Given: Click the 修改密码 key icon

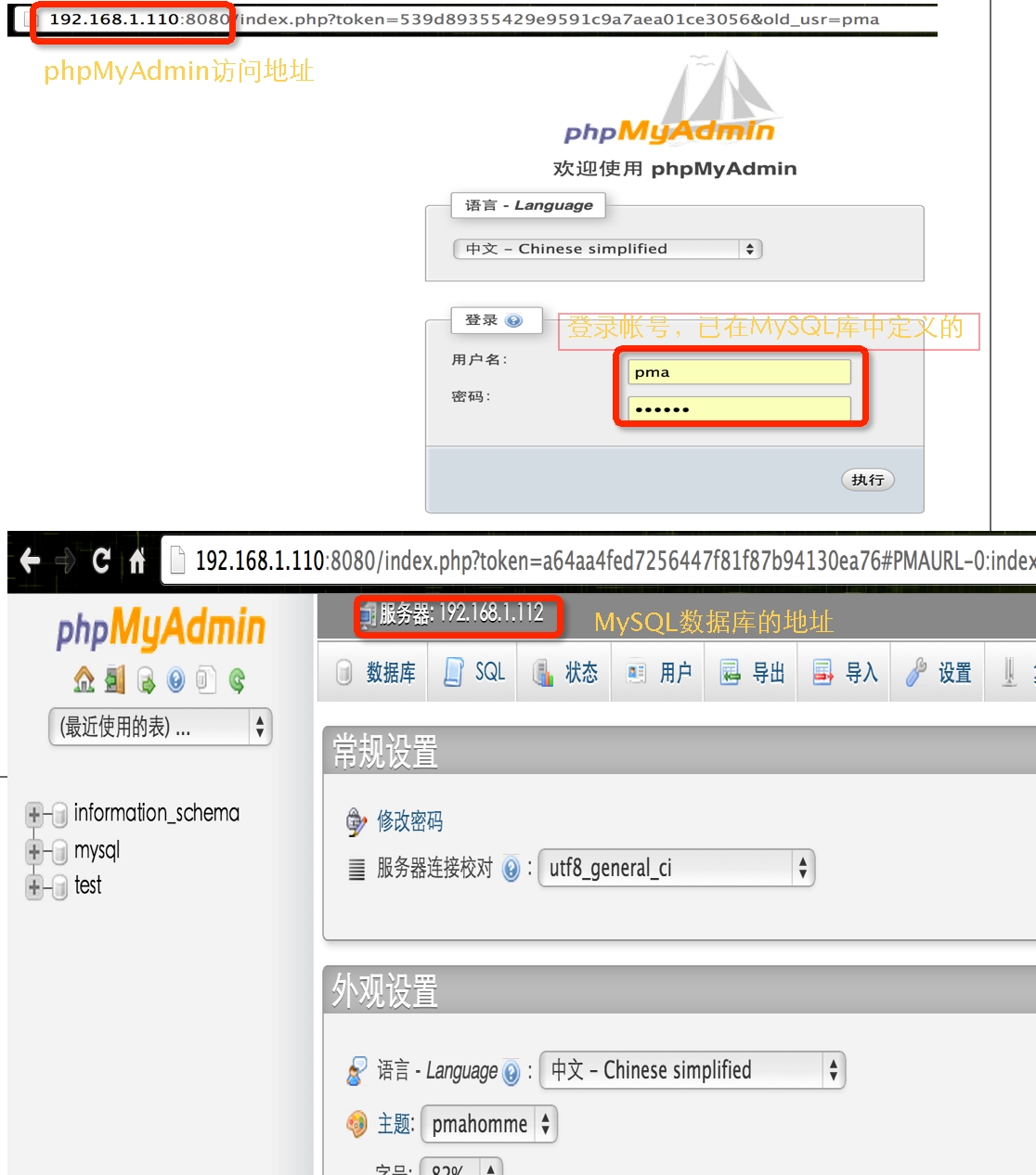Looking at the screenshot, I should 356,821.
